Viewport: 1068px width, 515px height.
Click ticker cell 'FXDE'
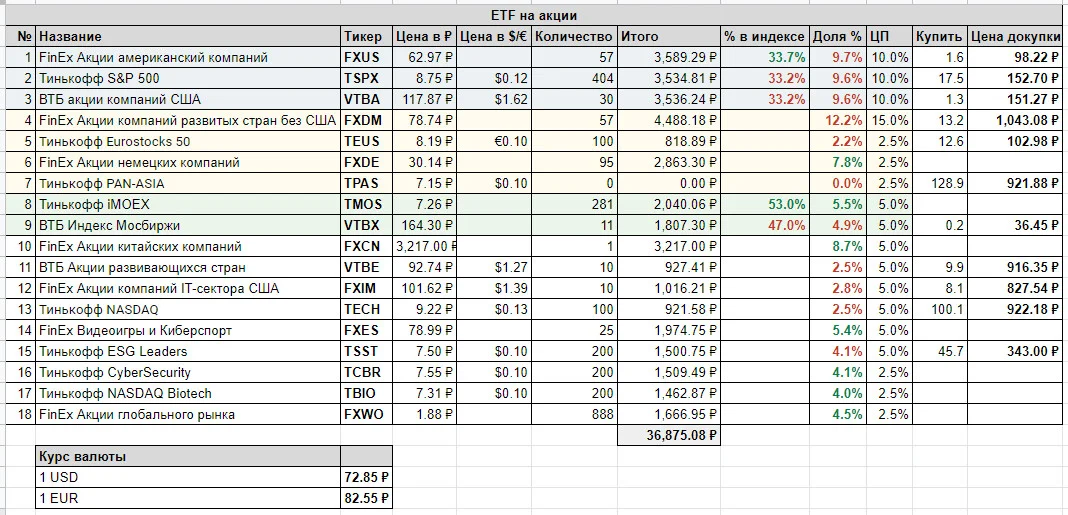[x=367, y=162]
